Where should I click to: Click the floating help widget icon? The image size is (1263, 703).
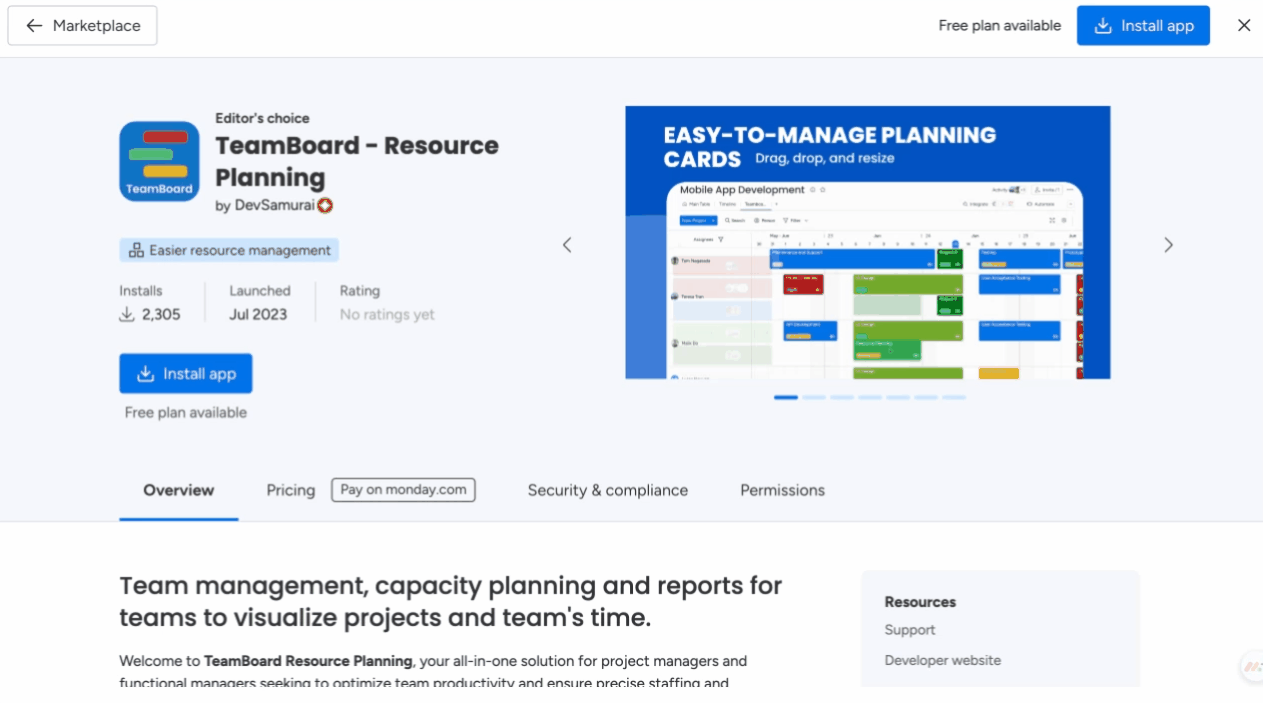(1253, 666)
